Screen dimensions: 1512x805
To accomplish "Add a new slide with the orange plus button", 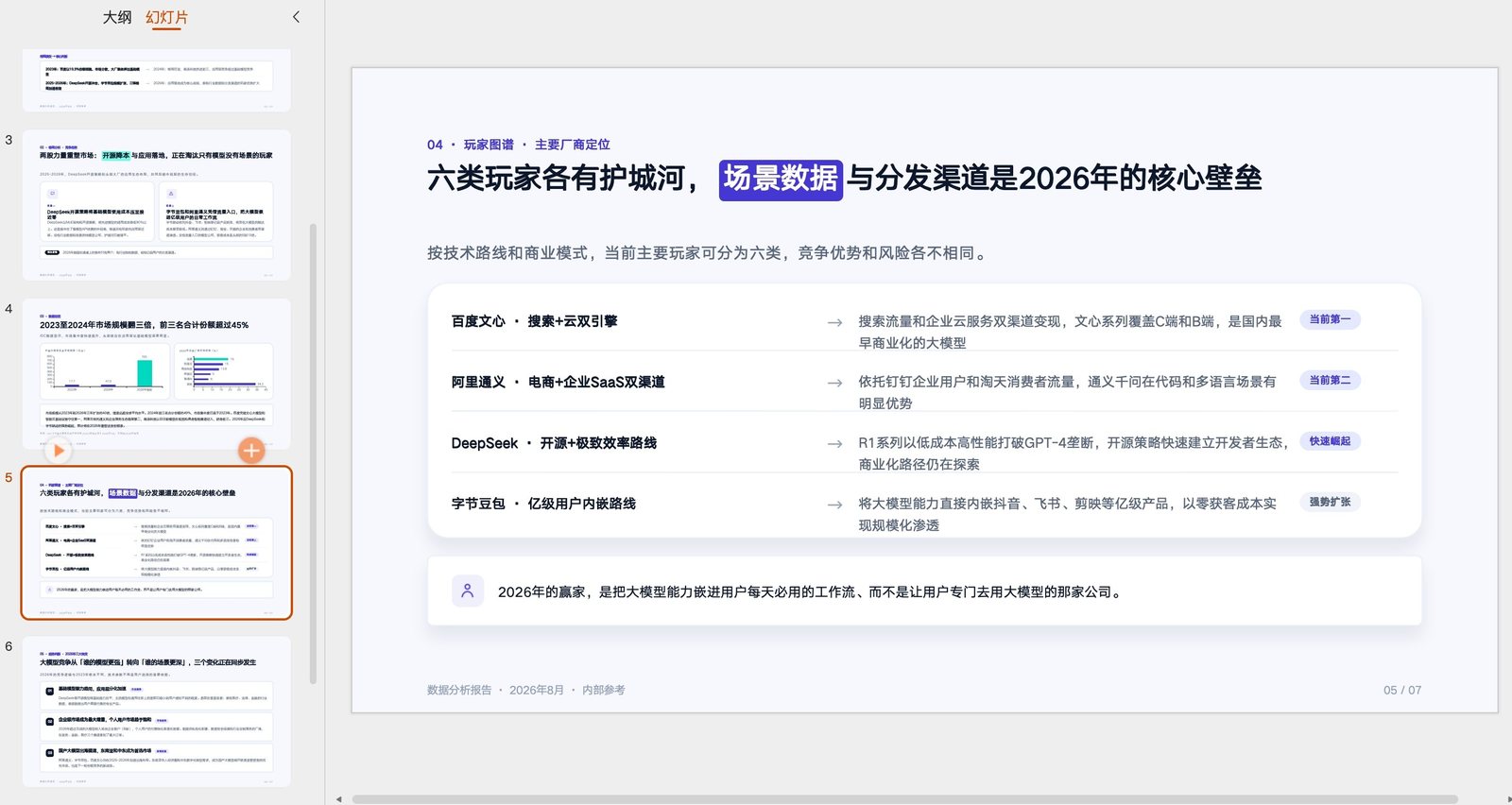I will coord(250,451).
